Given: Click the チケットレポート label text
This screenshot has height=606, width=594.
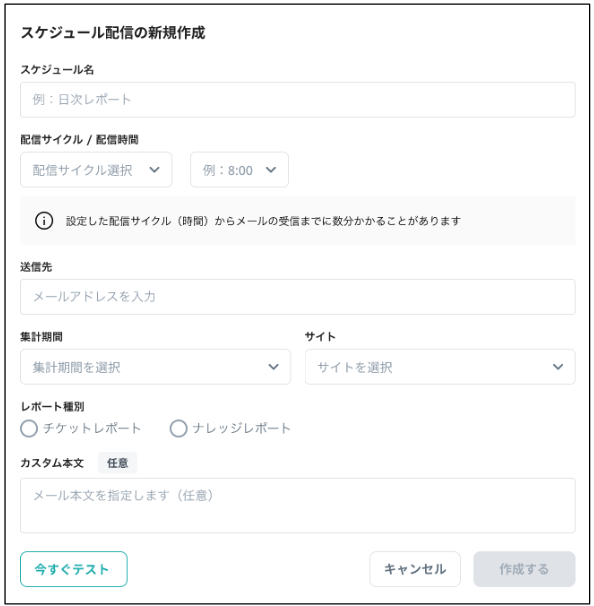Looking at the screenshot, I should click(x=92, y=429).
